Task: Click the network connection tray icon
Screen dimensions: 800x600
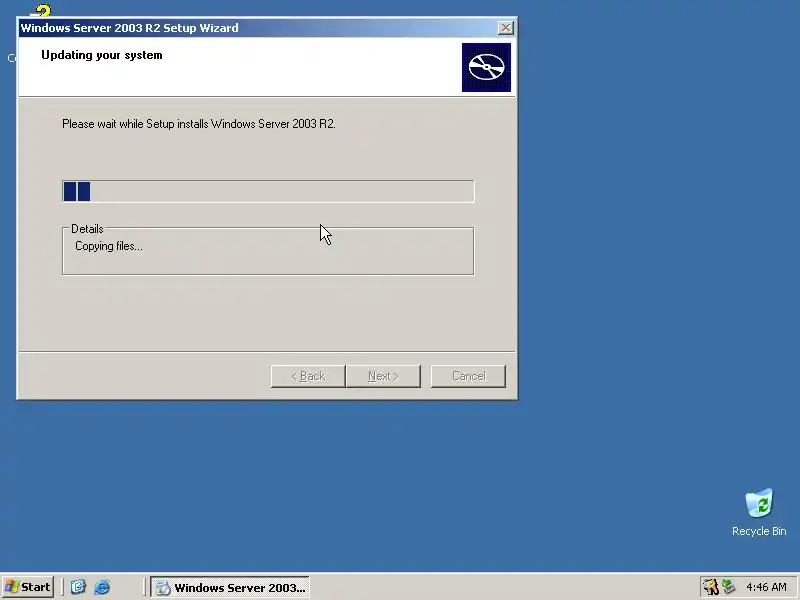Action: coord(728,587)
